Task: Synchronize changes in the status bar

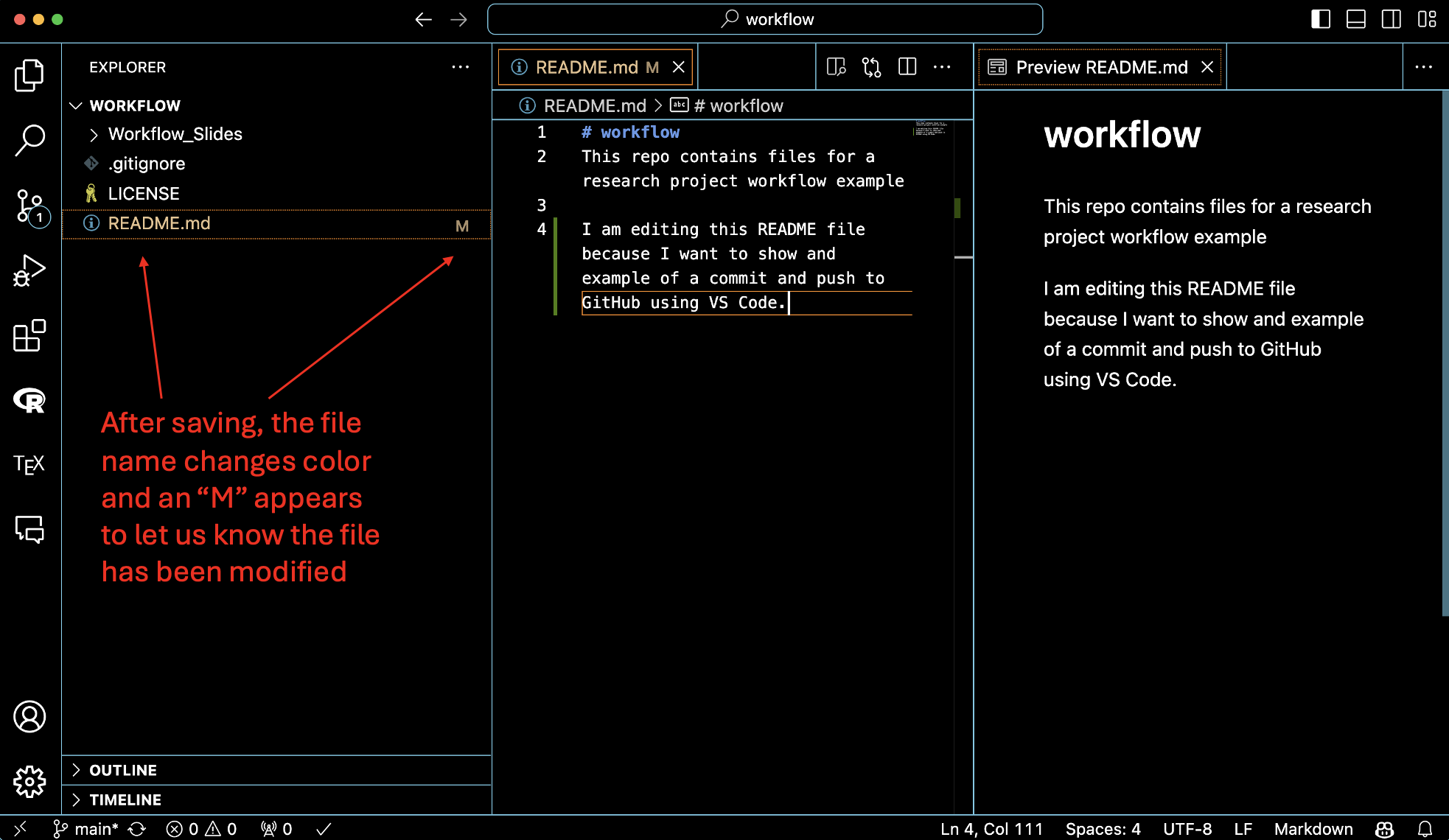Action: (x=137, y=829)
